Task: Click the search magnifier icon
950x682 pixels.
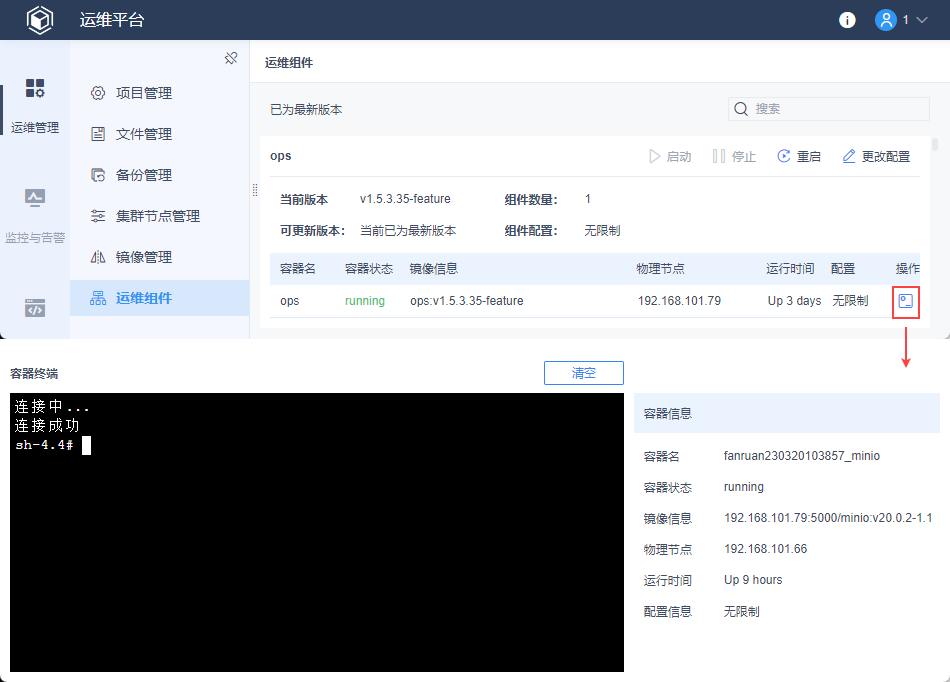Action: 741,109
